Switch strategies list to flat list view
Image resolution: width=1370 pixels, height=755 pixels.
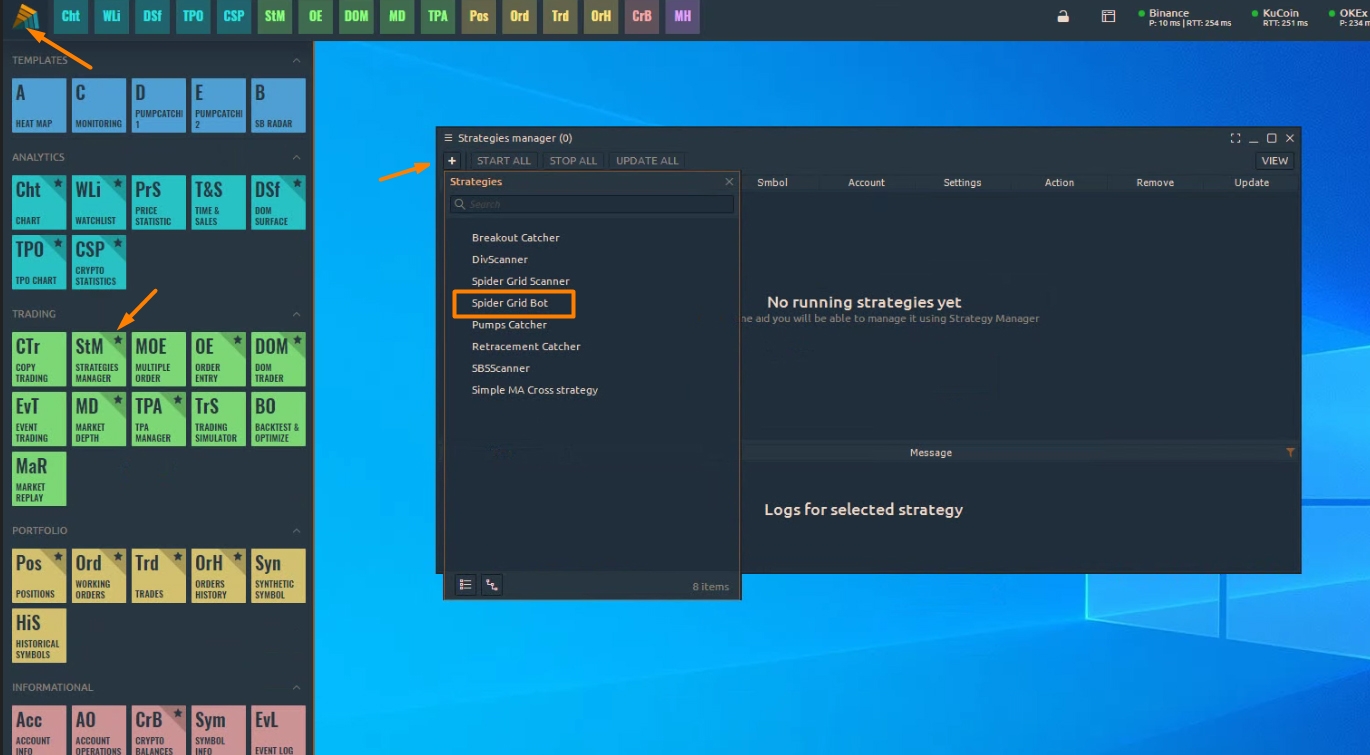pos(465,586)
